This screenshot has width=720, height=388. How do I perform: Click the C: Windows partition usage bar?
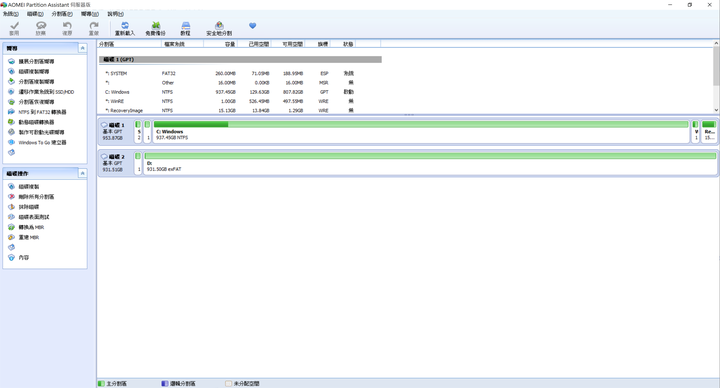coord(421,124)
